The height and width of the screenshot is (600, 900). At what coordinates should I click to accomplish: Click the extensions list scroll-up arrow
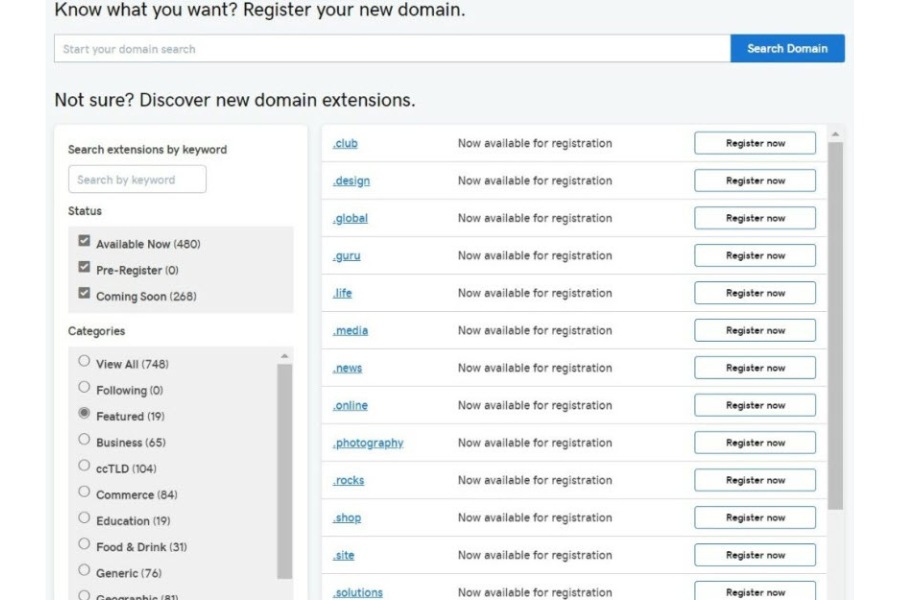pos(836,134)
